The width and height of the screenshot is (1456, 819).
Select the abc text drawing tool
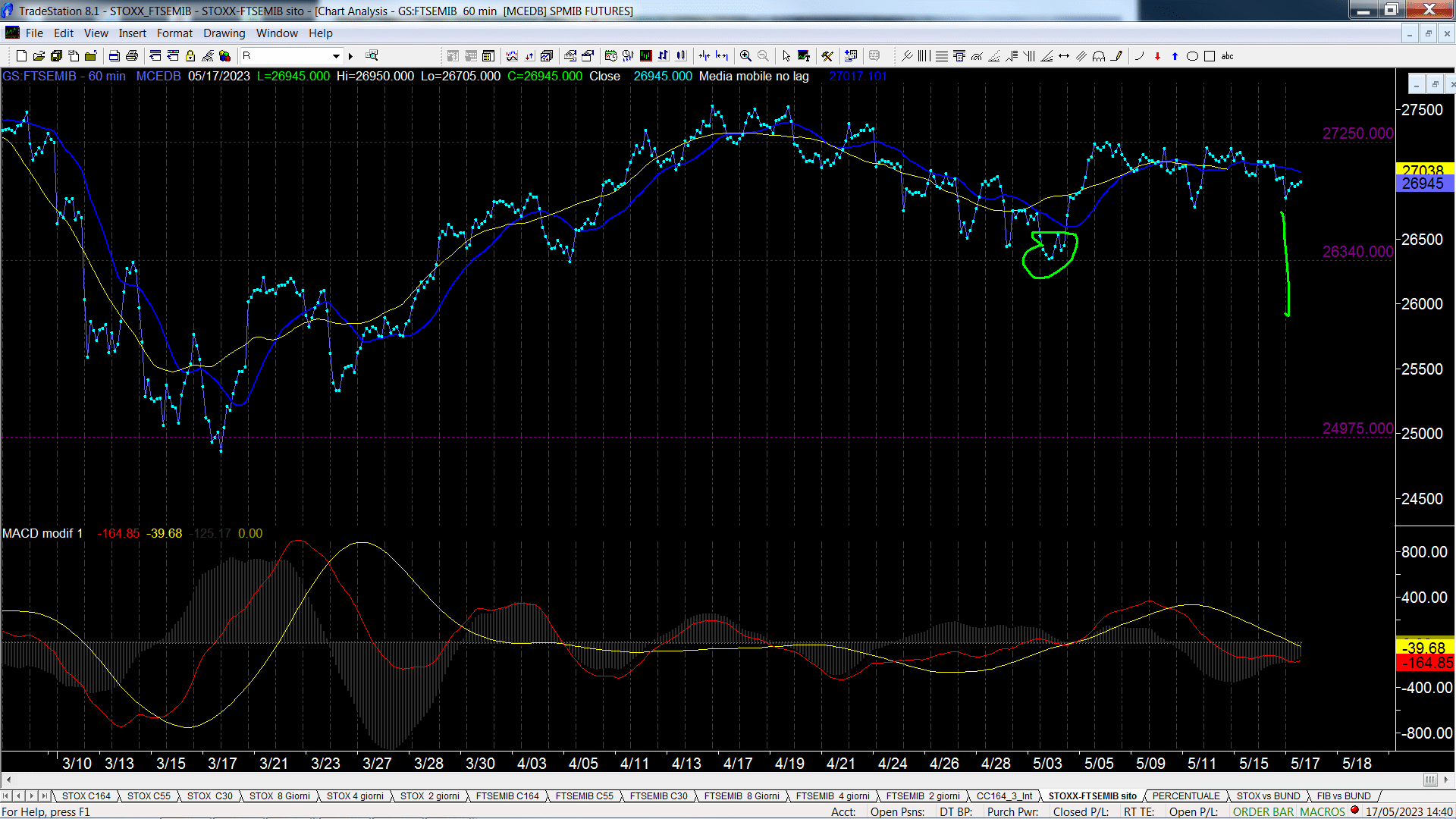(x=1227, y=55)
